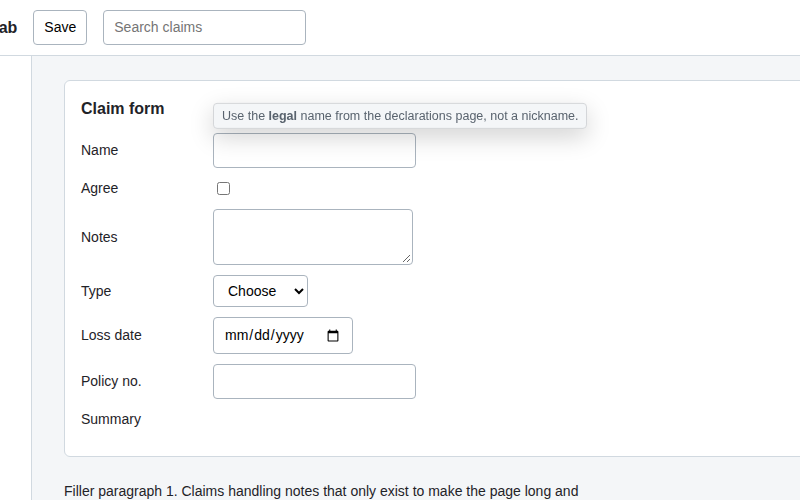800x500 pixels.
Task: Click inside the Notes textarea
Action: tap(313, 237)
